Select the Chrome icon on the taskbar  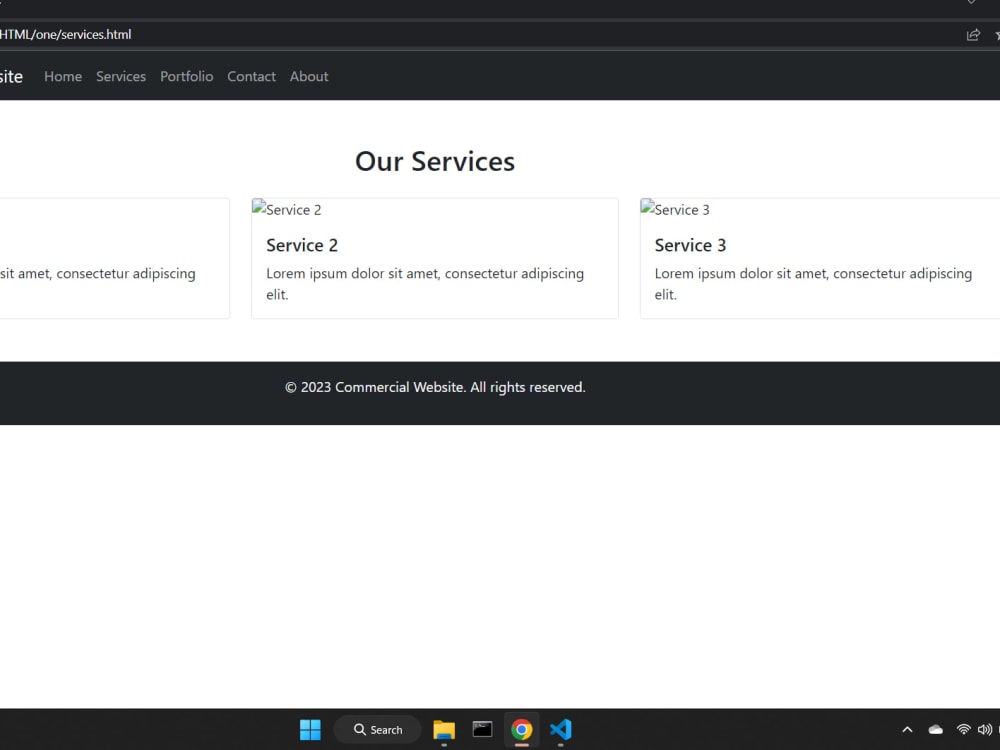(x=521, y=729)
